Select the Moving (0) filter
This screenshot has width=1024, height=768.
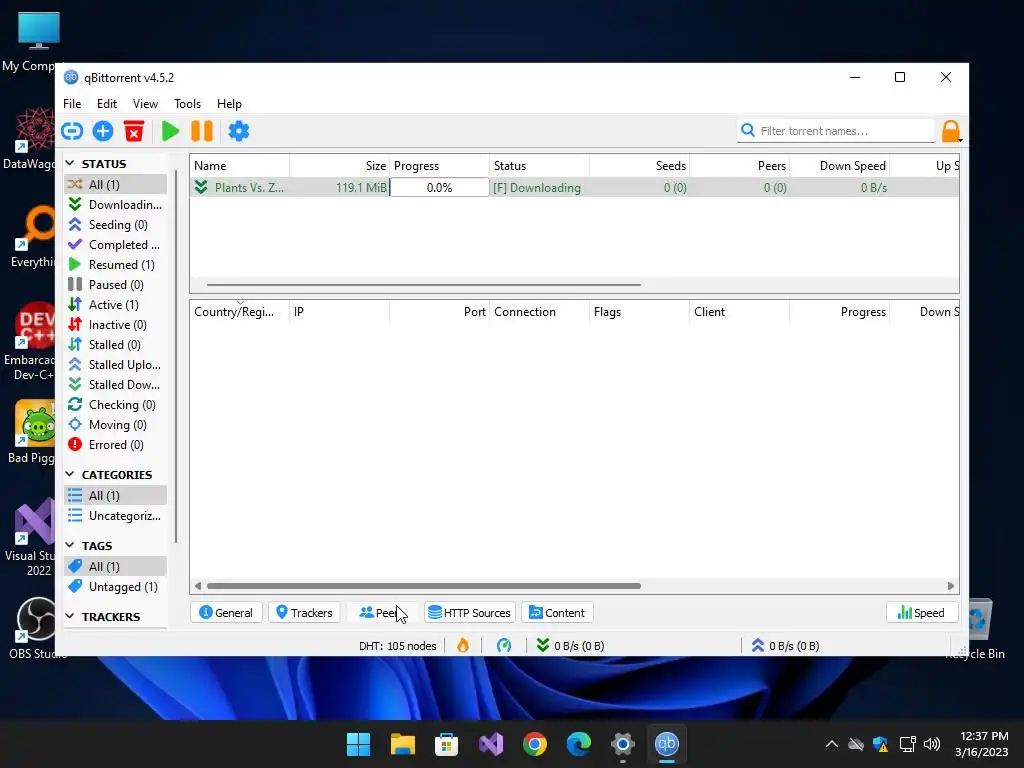pos(116,424)
